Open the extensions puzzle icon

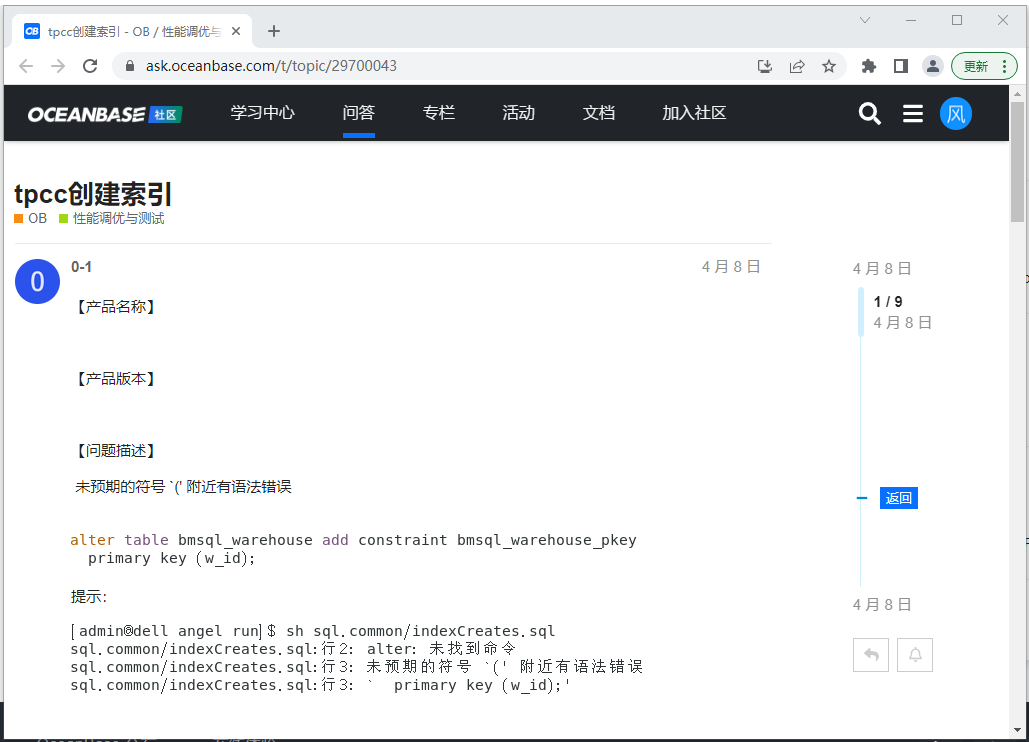tap(869, 66)
